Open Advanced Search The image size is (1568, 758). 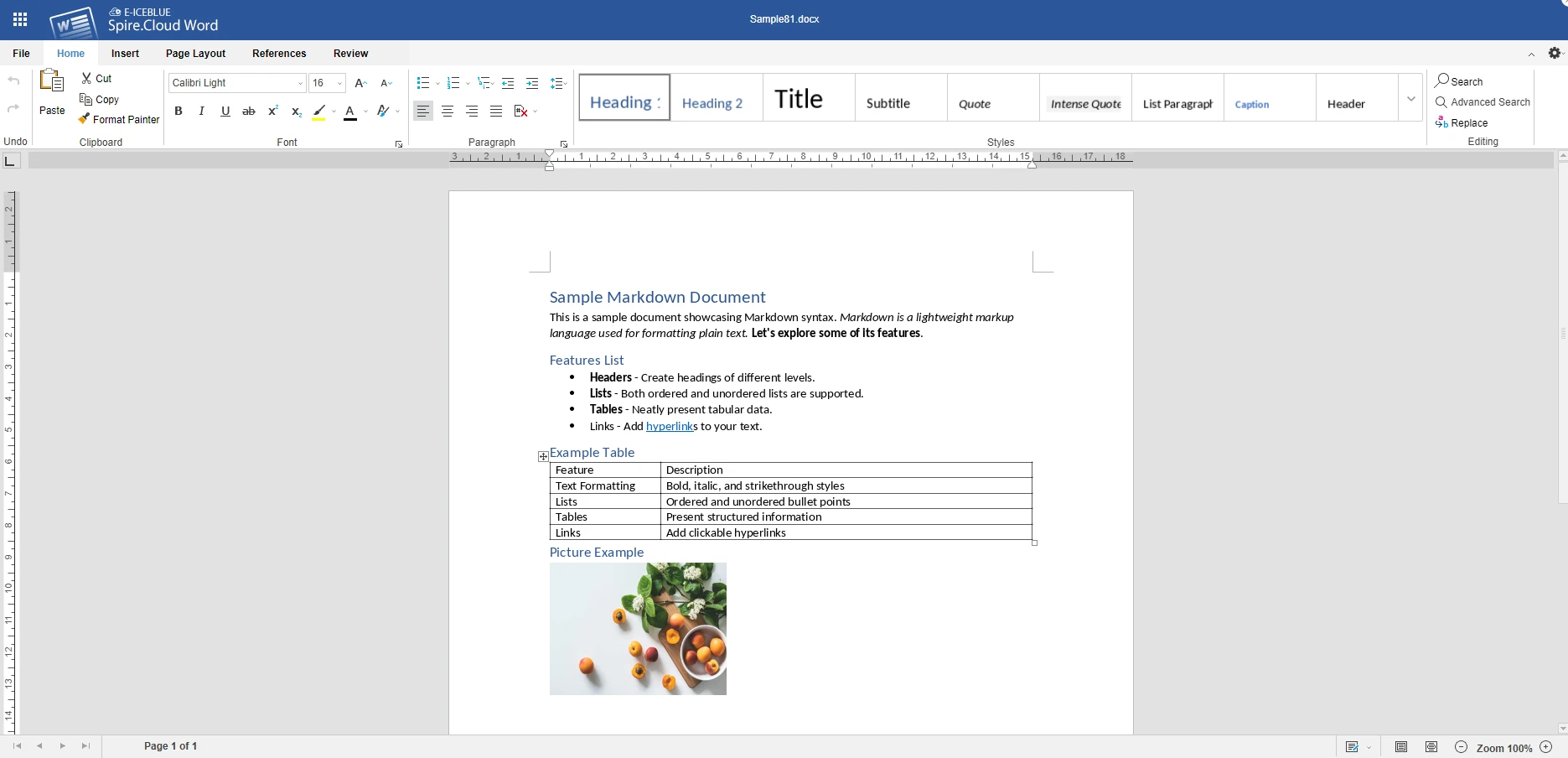click(x=1483, y=101)
